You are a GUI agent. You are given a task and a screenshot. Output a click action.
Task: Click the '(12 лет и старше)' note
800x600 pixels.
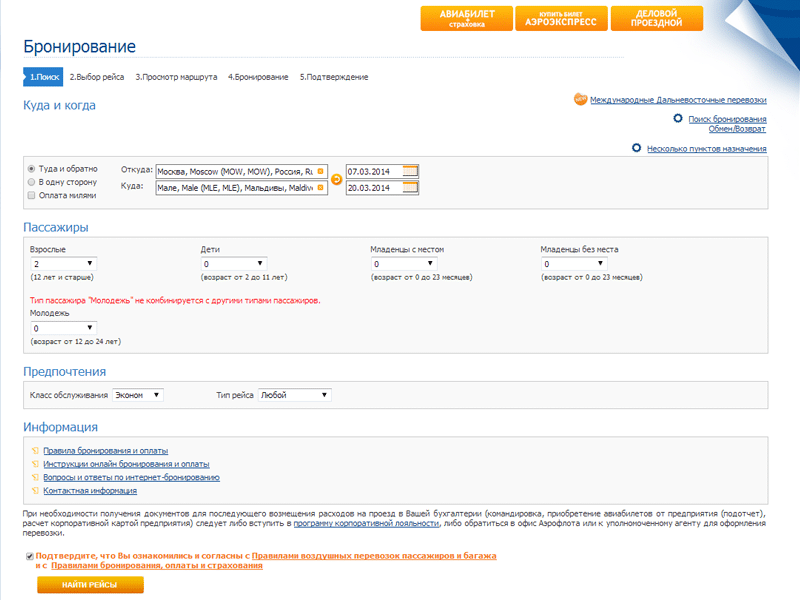click(62, 277)
